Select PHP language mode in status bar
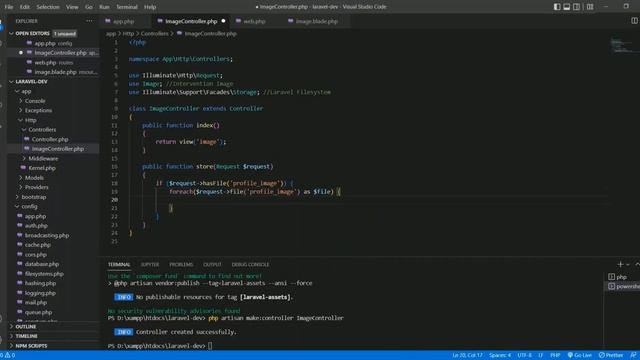Image resolution: width=640 pixels, height=360 pixels. click(555, 355)
